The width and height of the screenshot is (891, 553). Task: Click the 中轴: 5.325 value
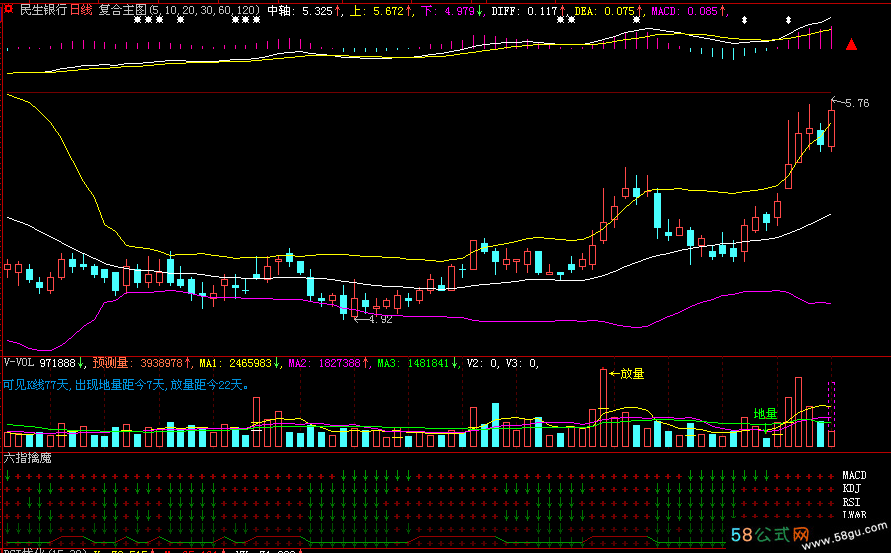pyautogui.click(x=303, y=11)
